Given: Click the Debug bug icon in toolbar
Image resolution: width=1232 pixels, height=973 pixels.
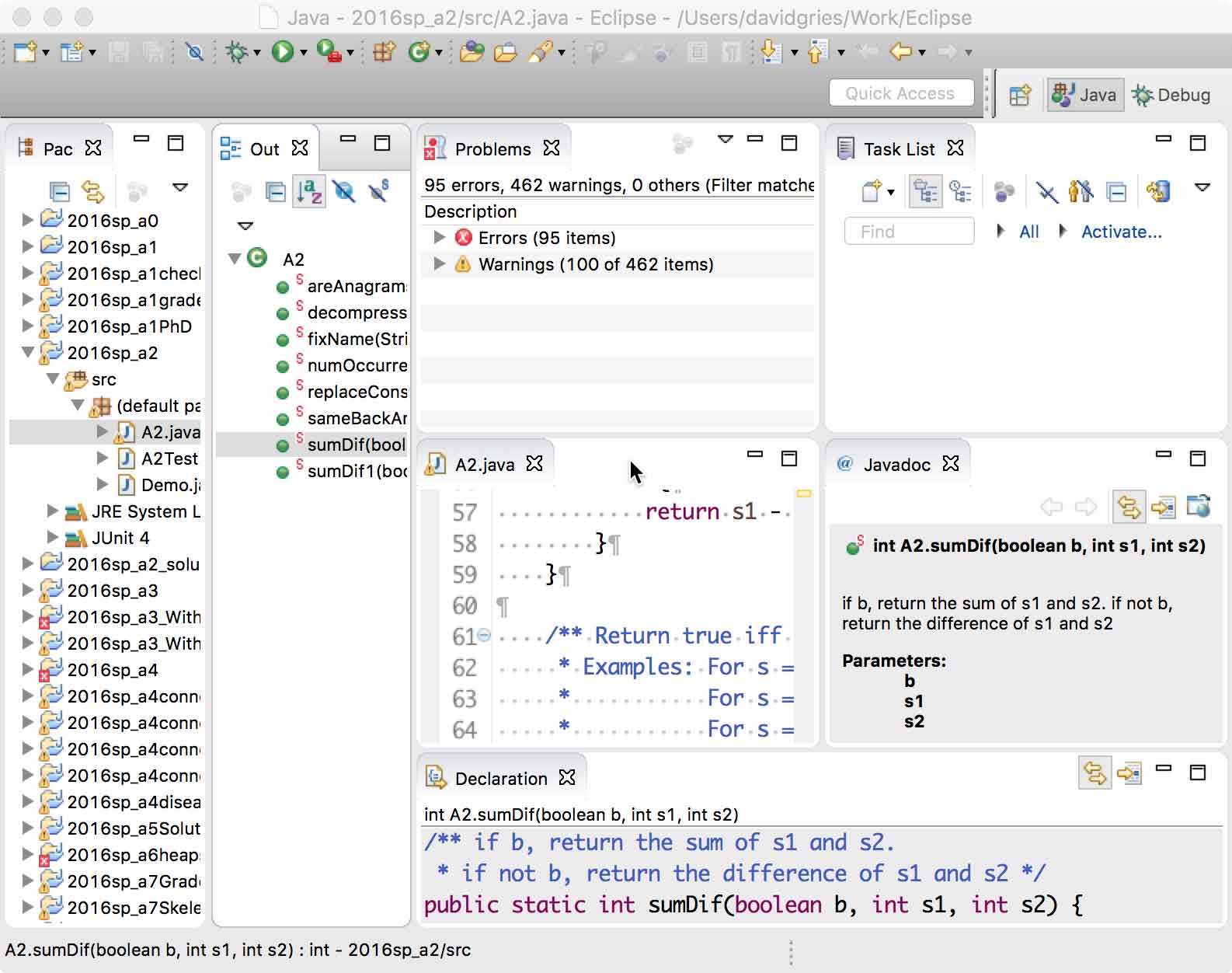Looking at the screenshot, I should tap(236, 52).
